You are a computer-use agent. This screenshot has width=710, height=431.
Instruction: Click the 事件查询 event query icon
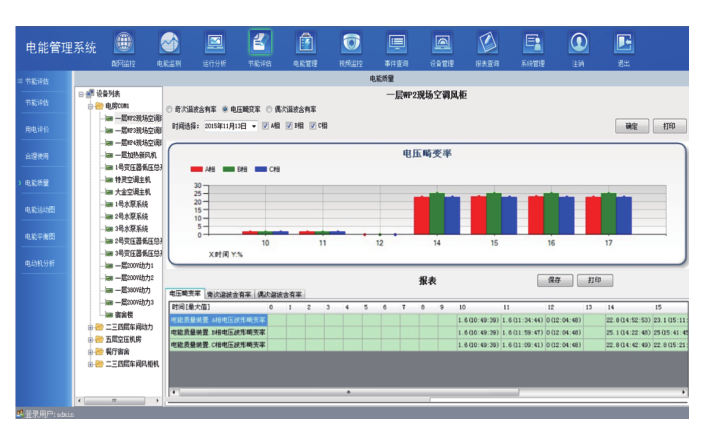(x=397, y=44)
